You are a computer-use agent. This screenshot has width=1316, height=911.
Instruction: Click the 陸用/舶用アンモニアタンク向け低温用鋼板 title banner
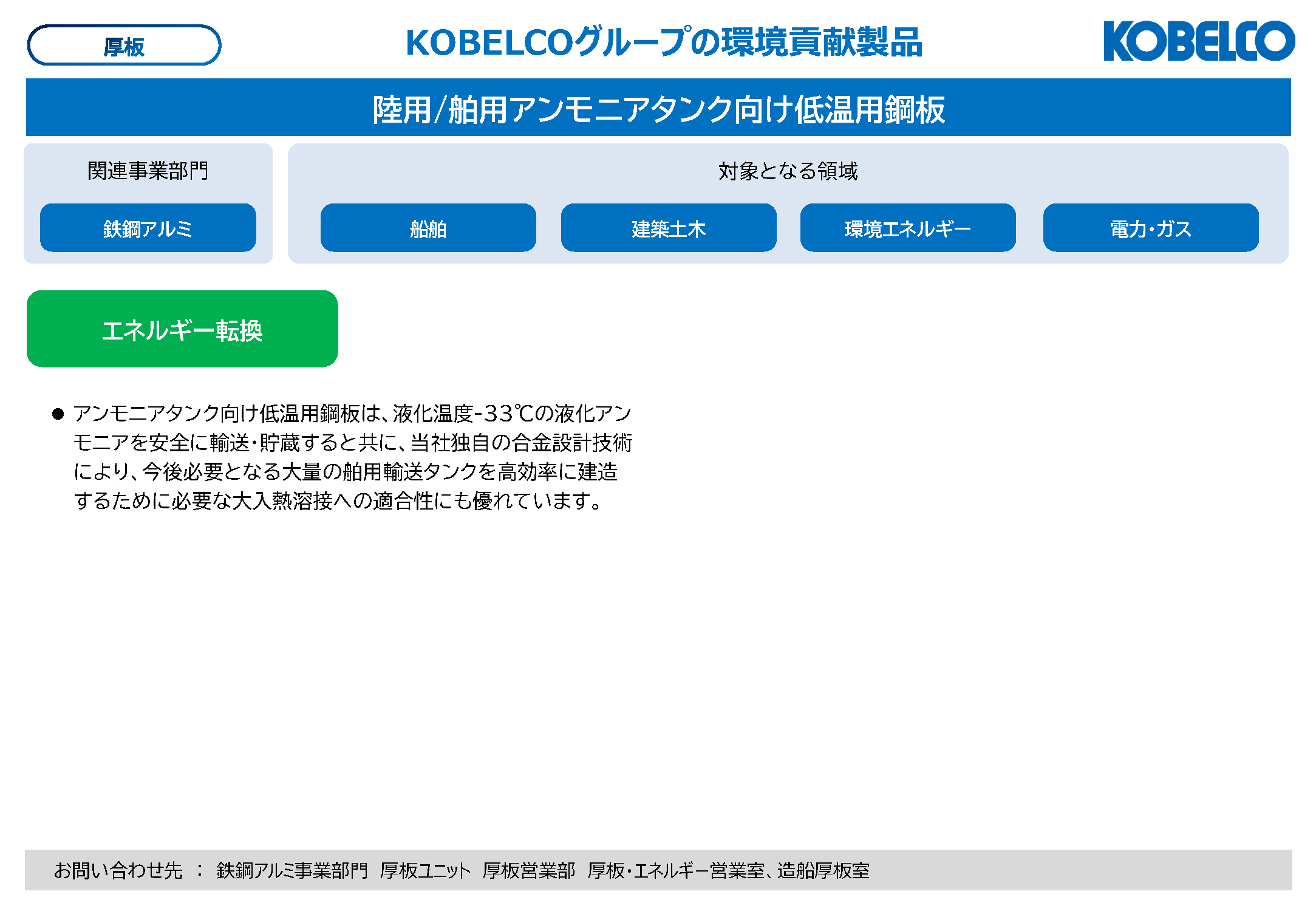coord(658,107)
